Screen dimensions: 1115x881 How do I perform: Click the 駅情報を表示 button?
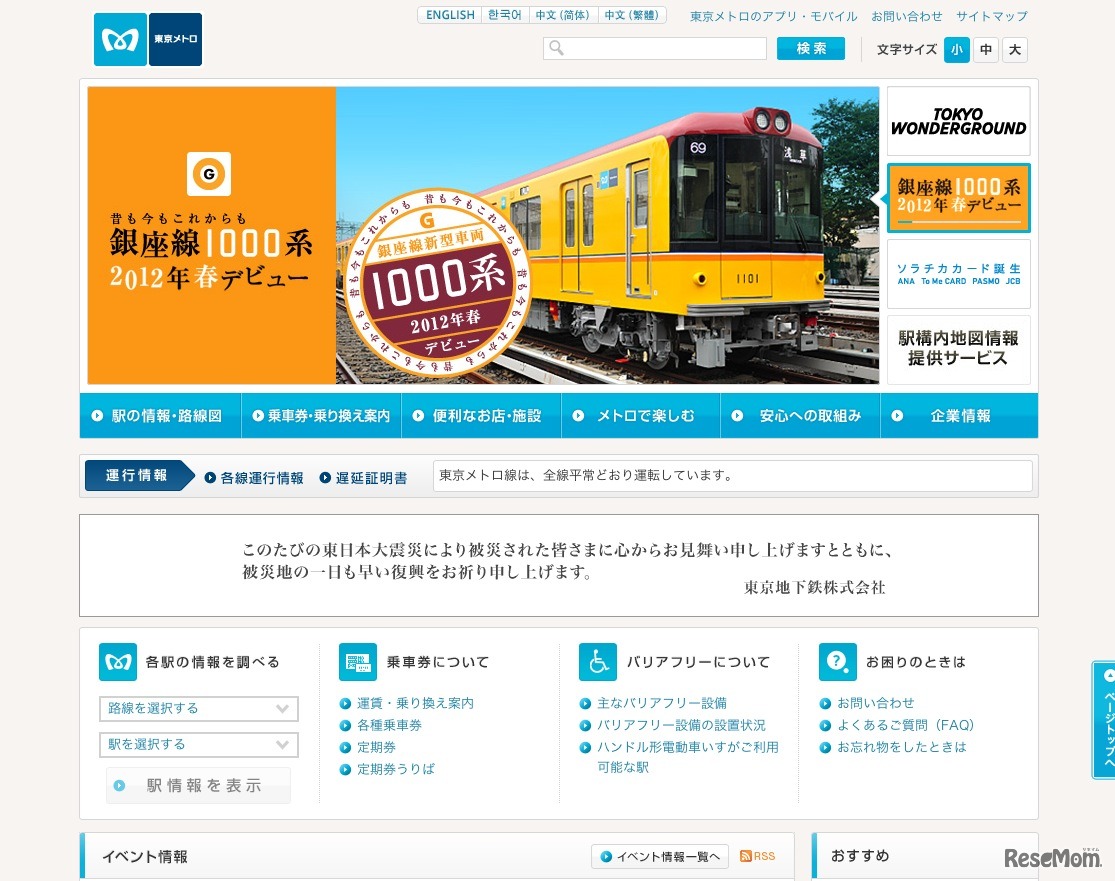tap(198, 786)
